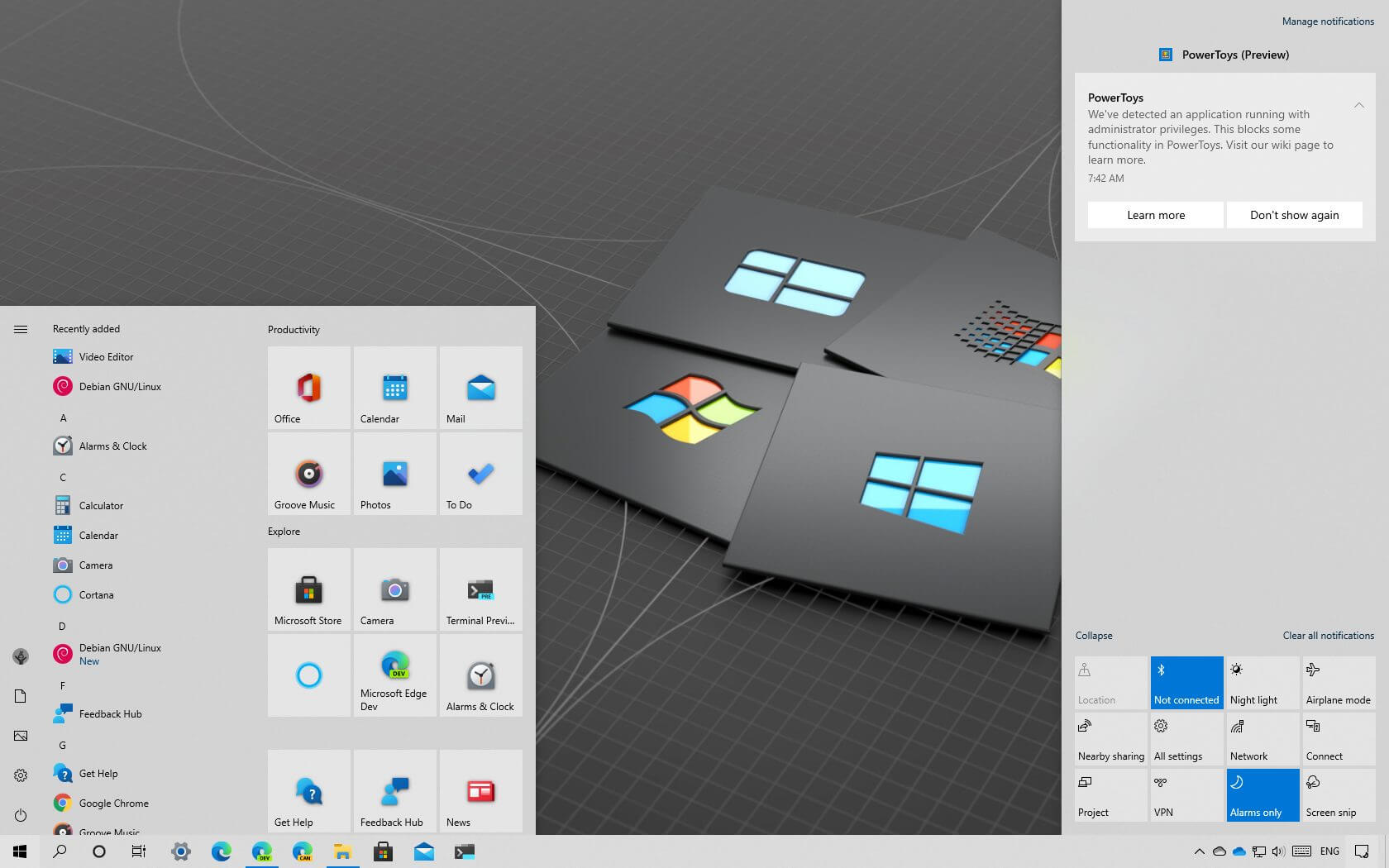
Task: Click Clear all notifications link
Action: (1328, 636)
